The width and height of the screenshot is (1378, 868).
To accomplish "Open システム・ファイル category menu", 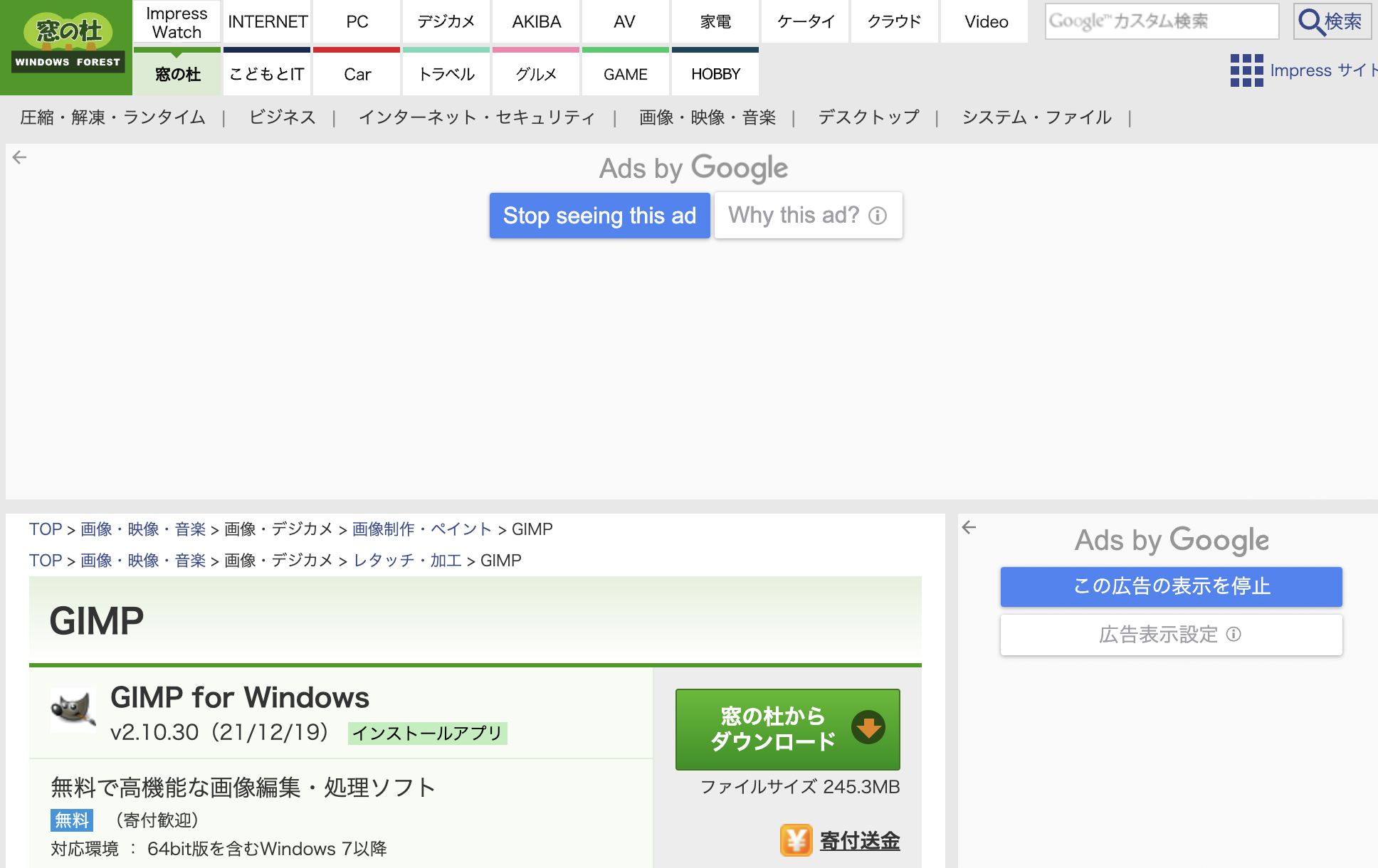I will pos(1036,117).
